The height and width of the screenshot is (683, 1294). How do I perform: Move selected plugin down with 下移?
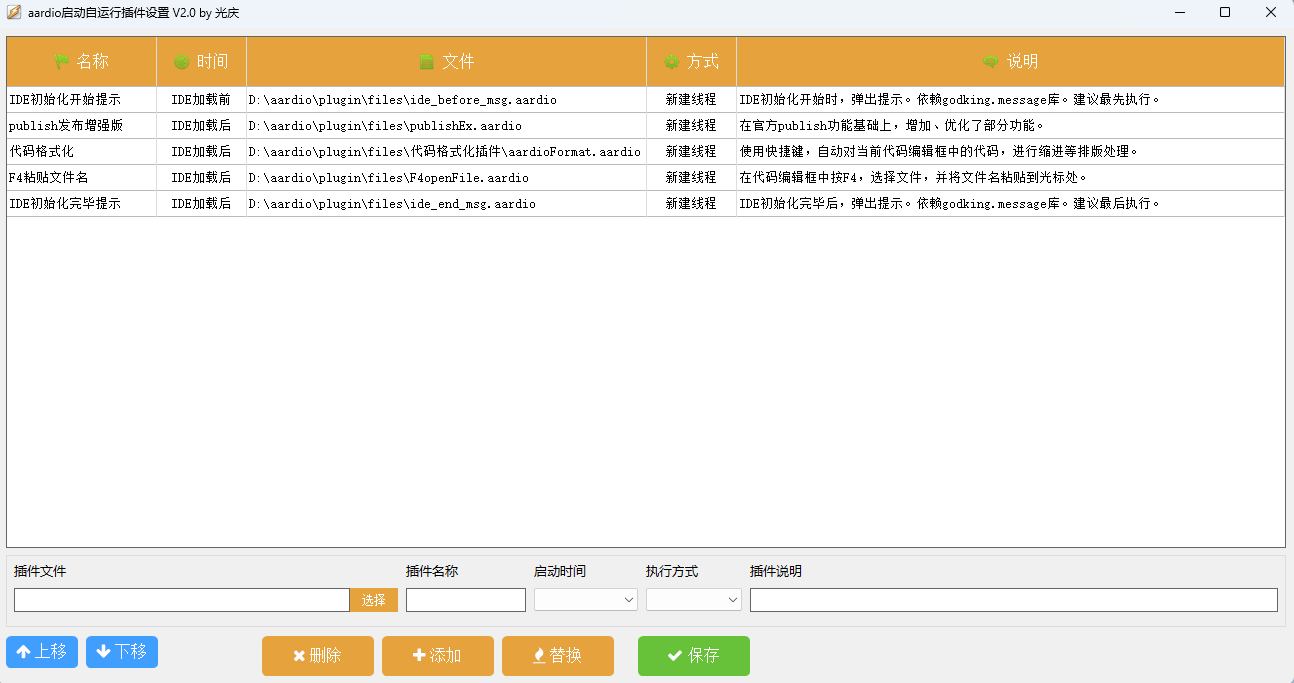coord(122,652)
